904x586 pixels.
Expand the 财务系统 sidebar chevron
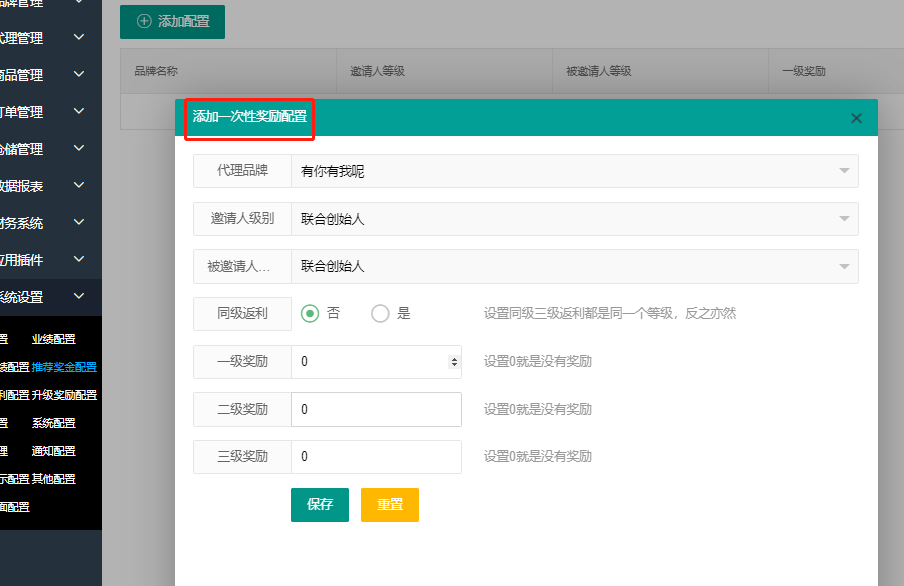(x=79, y=223)
